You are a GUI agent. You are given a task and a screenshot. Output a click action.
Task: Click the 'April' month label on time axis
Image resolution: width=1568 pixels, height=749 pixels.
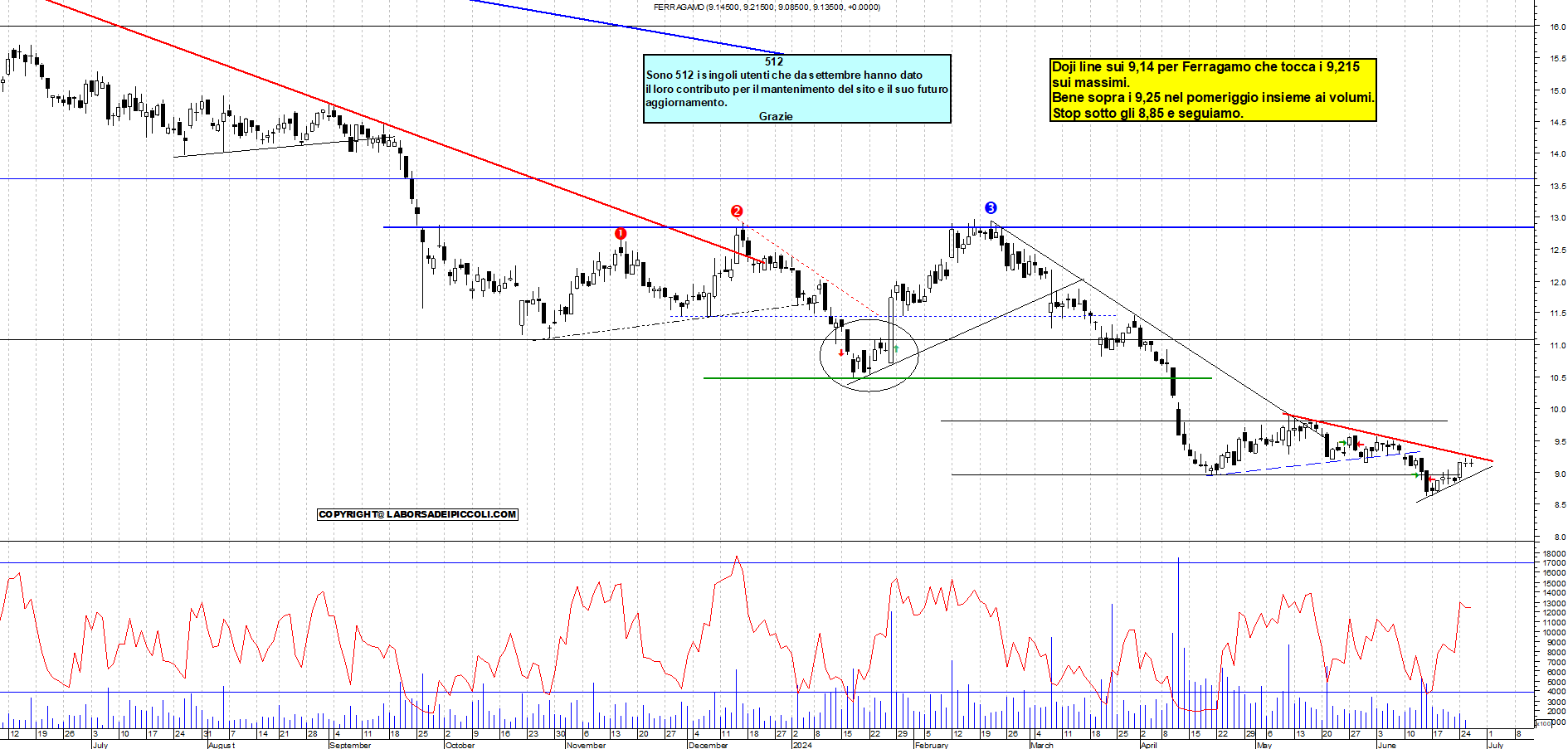coord(1149,745)
